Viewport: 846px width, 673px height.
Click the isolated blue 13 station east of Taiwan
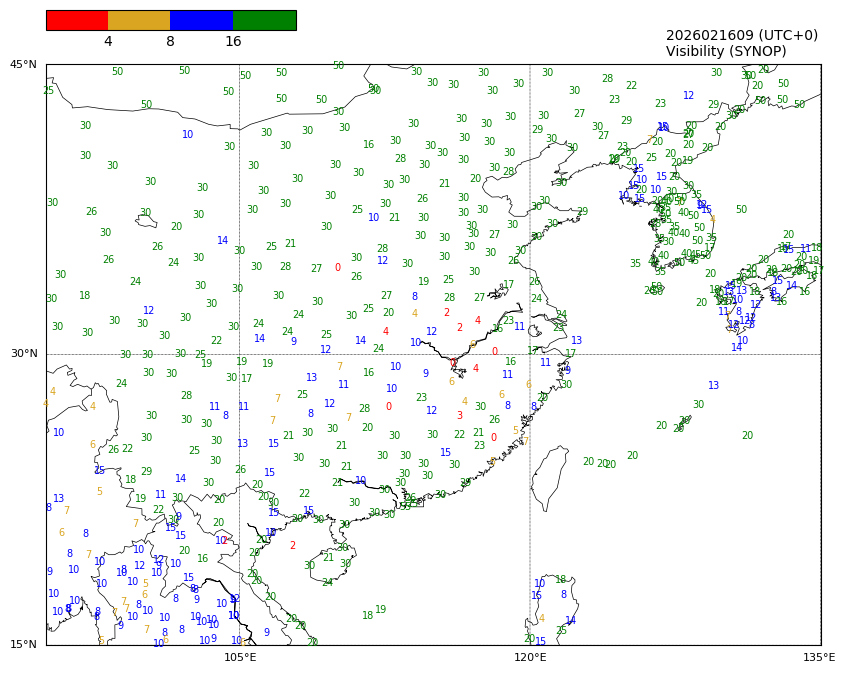pyautogui.click(x=713, y=386)
